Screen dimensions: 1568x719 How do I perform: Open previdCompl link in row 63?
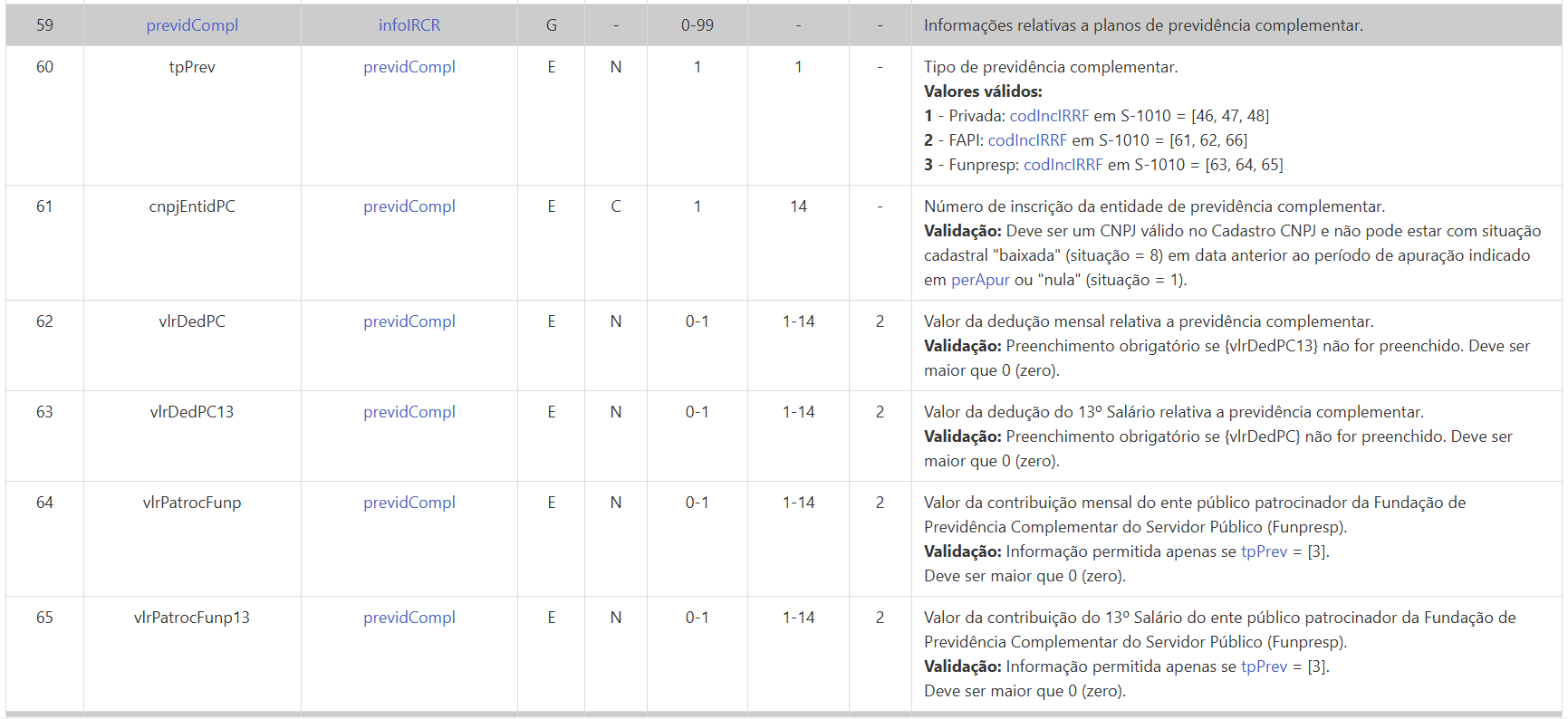click(409, 412)
